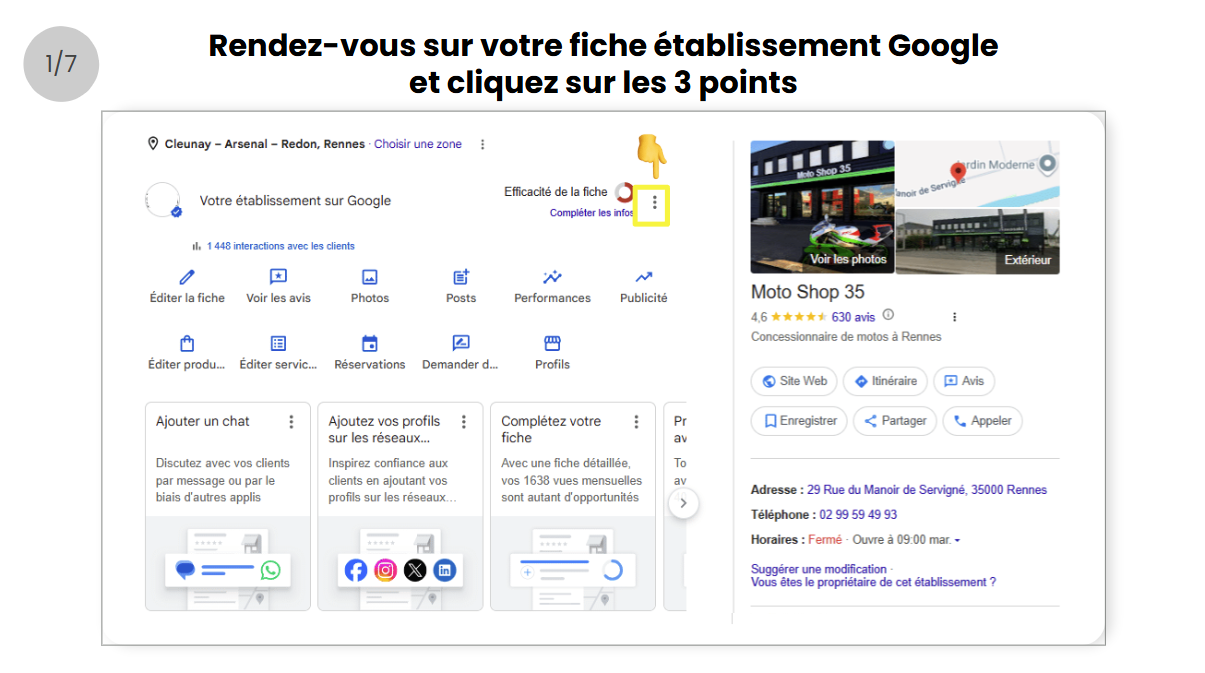
Task: Advance cards with the right arrow chevron
Action: point(683,503)
